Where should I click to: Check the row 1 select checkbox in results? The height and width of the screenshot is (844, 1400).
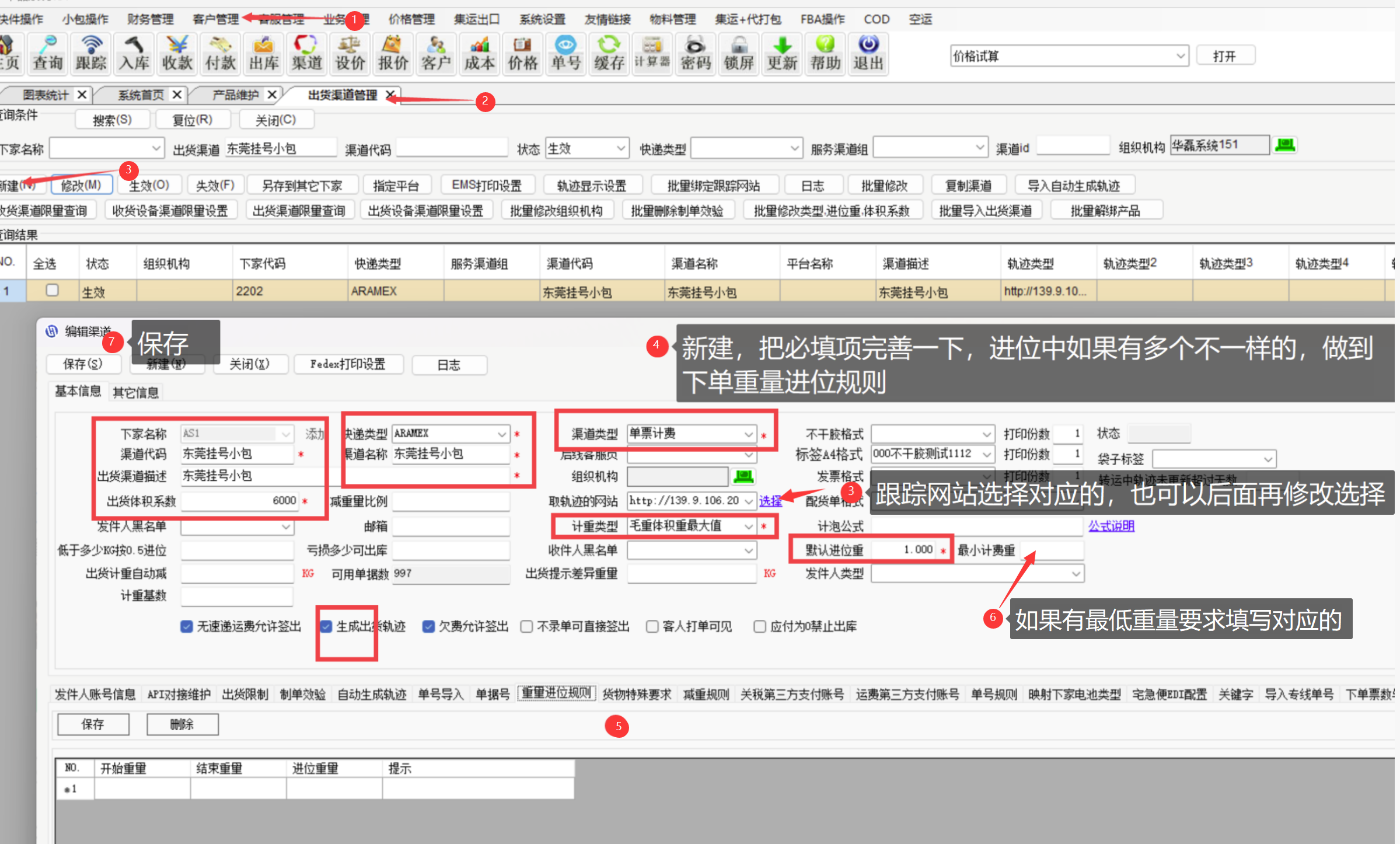coord(52,290)
